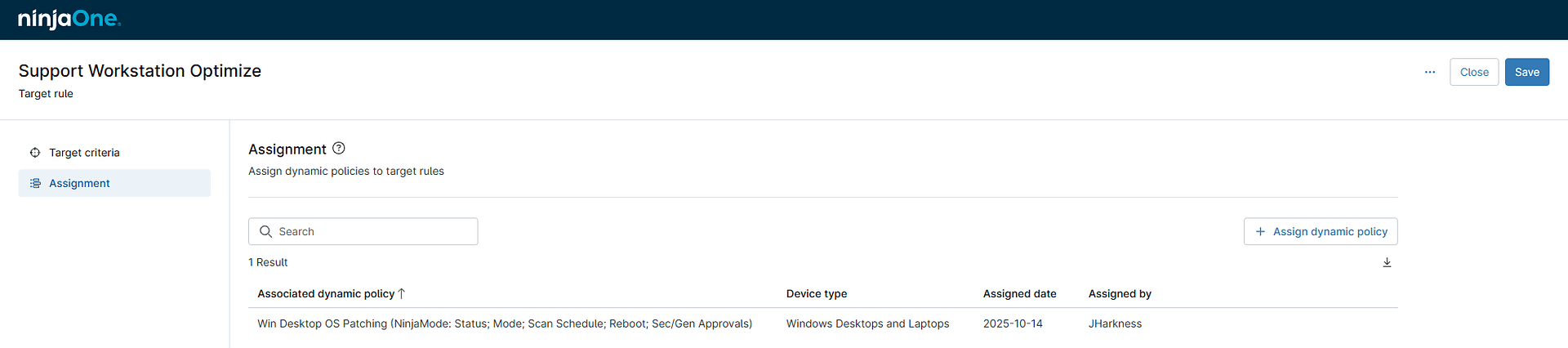Click the NinjaOne logo

(69, 19)
